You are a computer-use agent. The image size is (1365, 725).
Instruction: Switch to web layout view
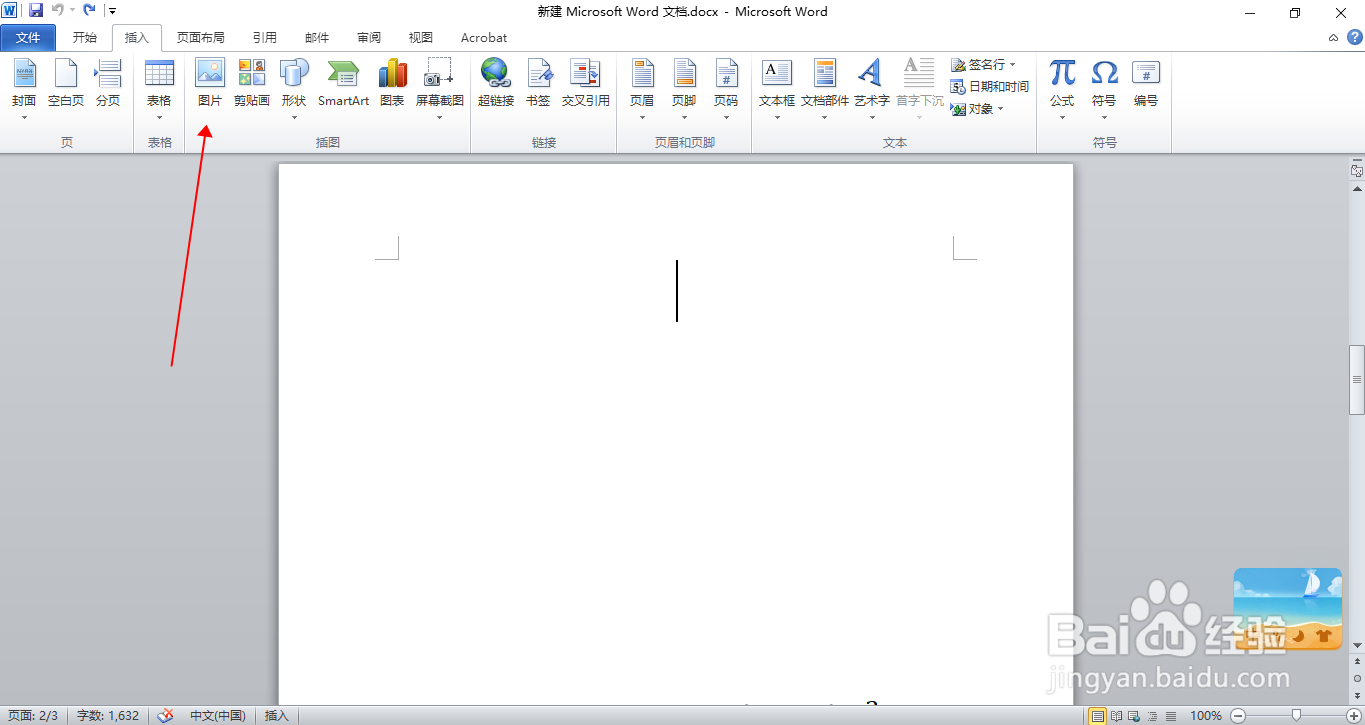pyautogui.click(x=1134, y=716)
